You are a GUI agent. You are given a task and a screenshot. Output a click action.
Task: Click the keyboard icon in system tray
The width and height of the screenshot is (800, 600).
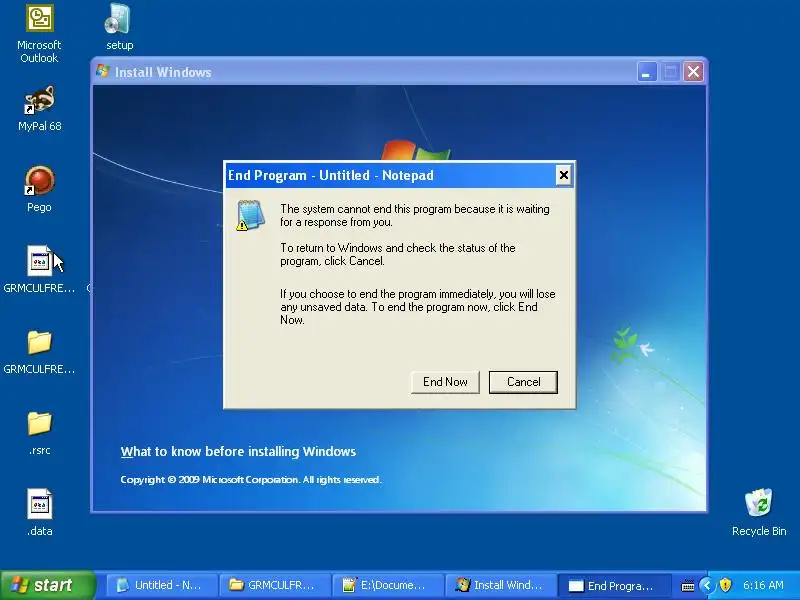coord(688,586)
